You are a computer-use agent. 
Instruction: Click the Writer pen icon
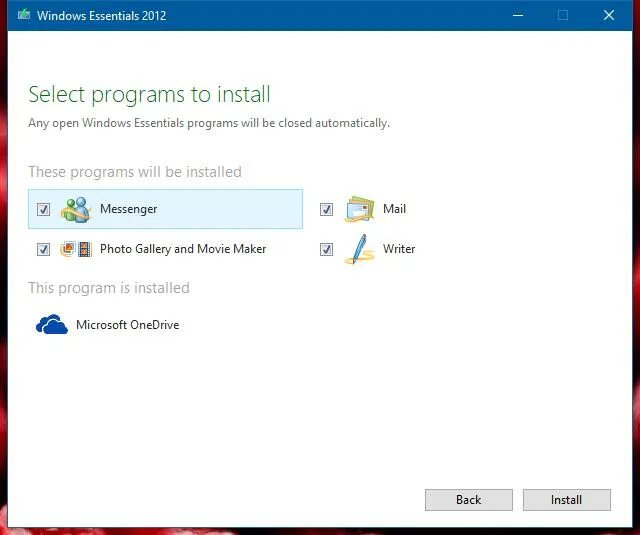[x=359, y=249]
